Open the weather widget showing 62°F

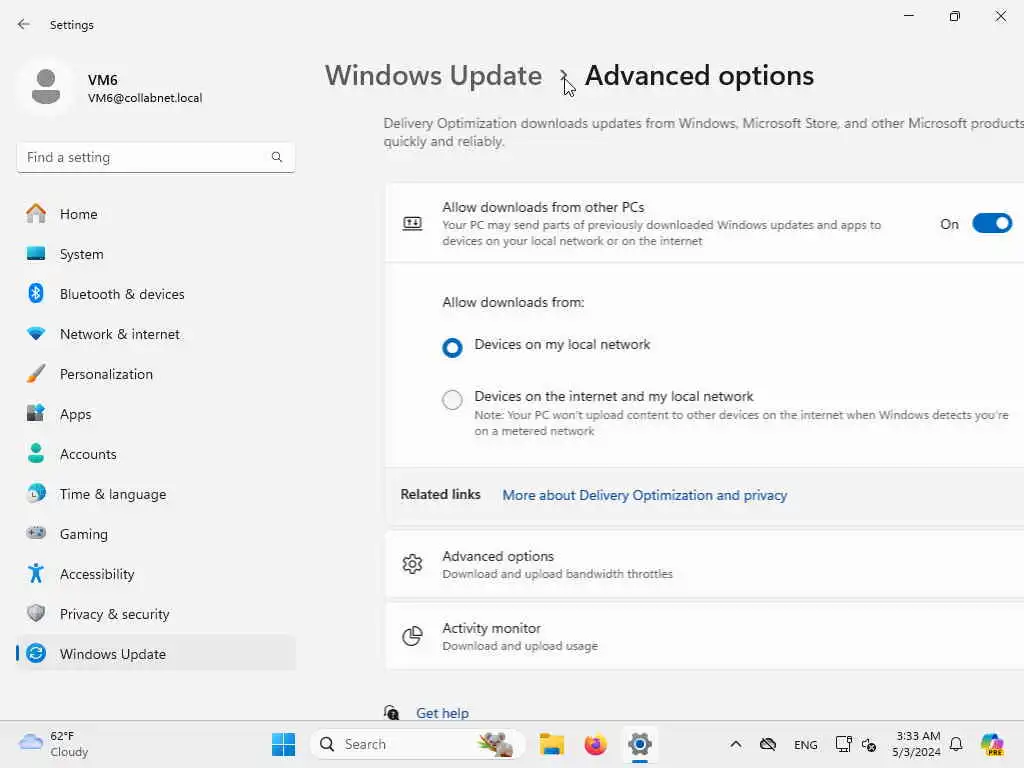click(x=54, y=744)
